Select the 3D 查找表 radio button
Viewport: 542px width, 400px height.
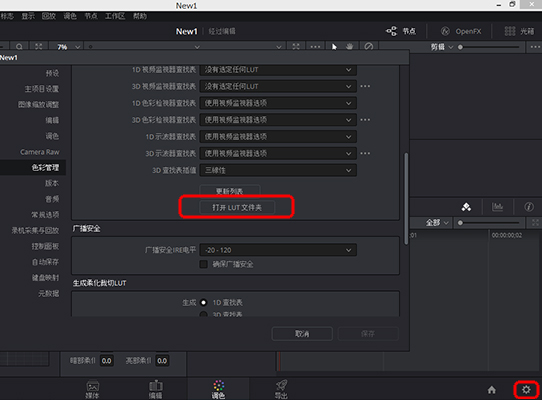204,314
